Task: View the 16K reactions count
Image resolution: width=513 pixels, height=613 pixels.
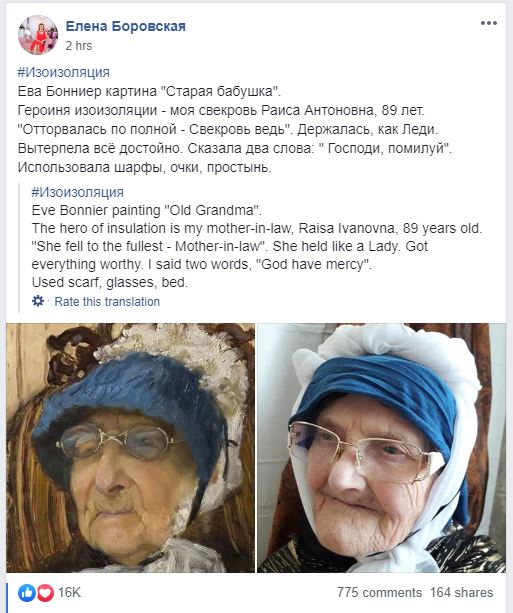Action: click(69, 593)
